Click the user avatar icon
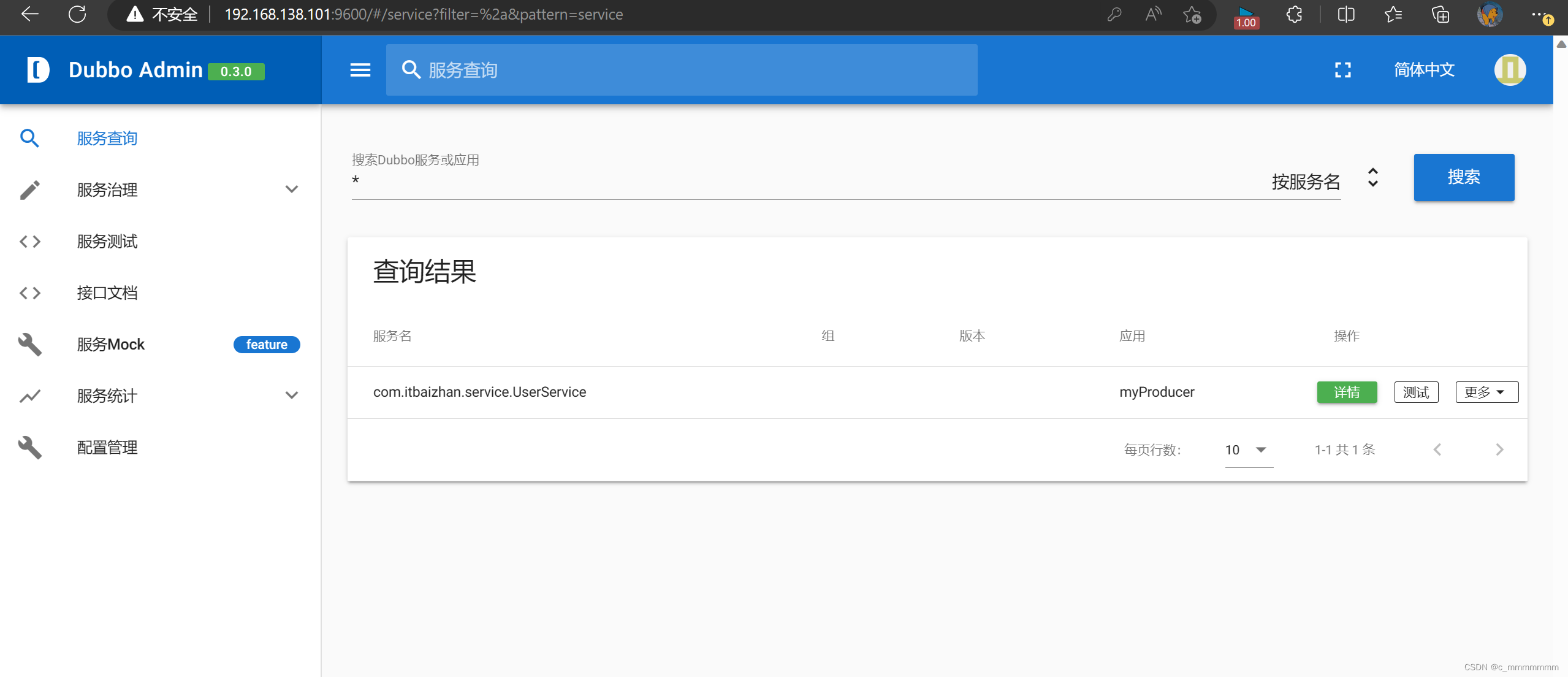Screen dimensions: 1568x677 pos(1509,70)
